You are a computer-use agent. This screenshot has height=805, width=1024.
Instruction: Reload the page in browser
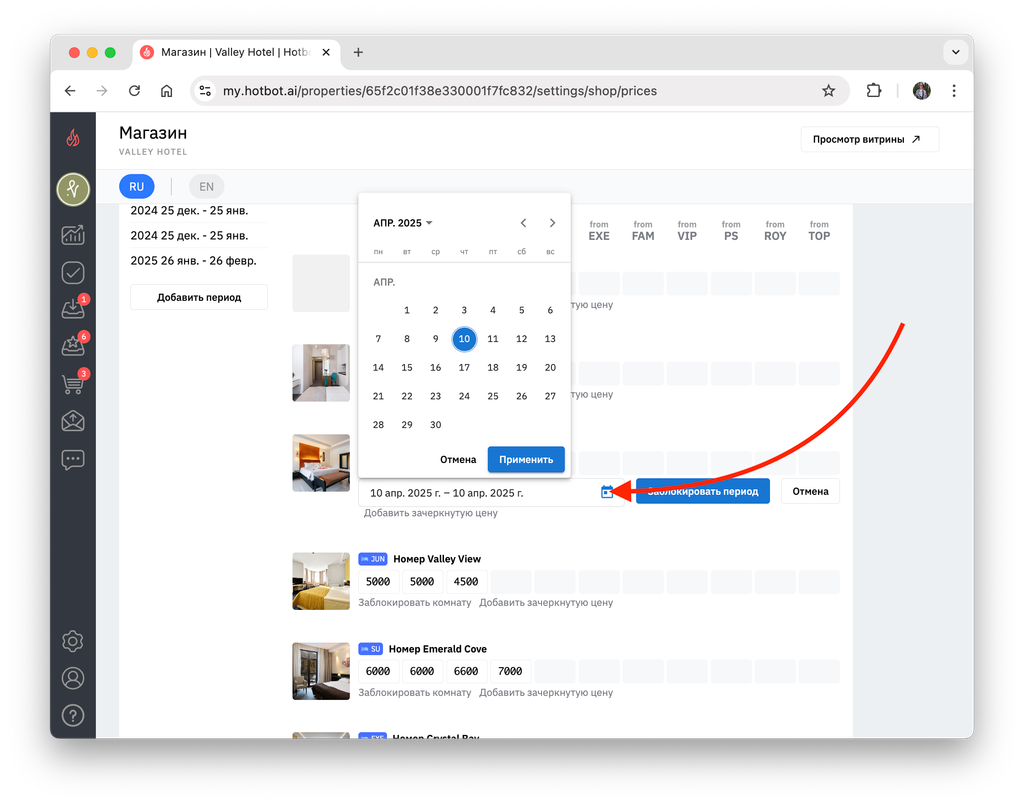135,91
